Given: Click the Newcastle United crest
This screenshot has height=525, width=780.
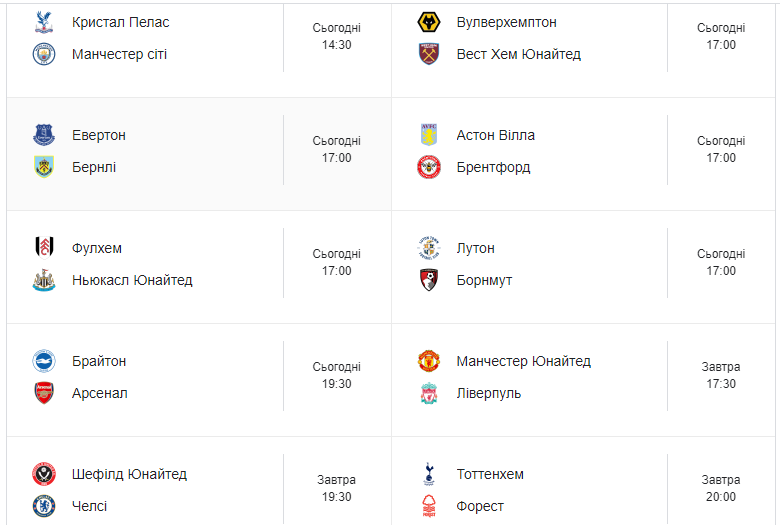Looking at the screenshot, I should pyautogui.click(x=44, y=280).
